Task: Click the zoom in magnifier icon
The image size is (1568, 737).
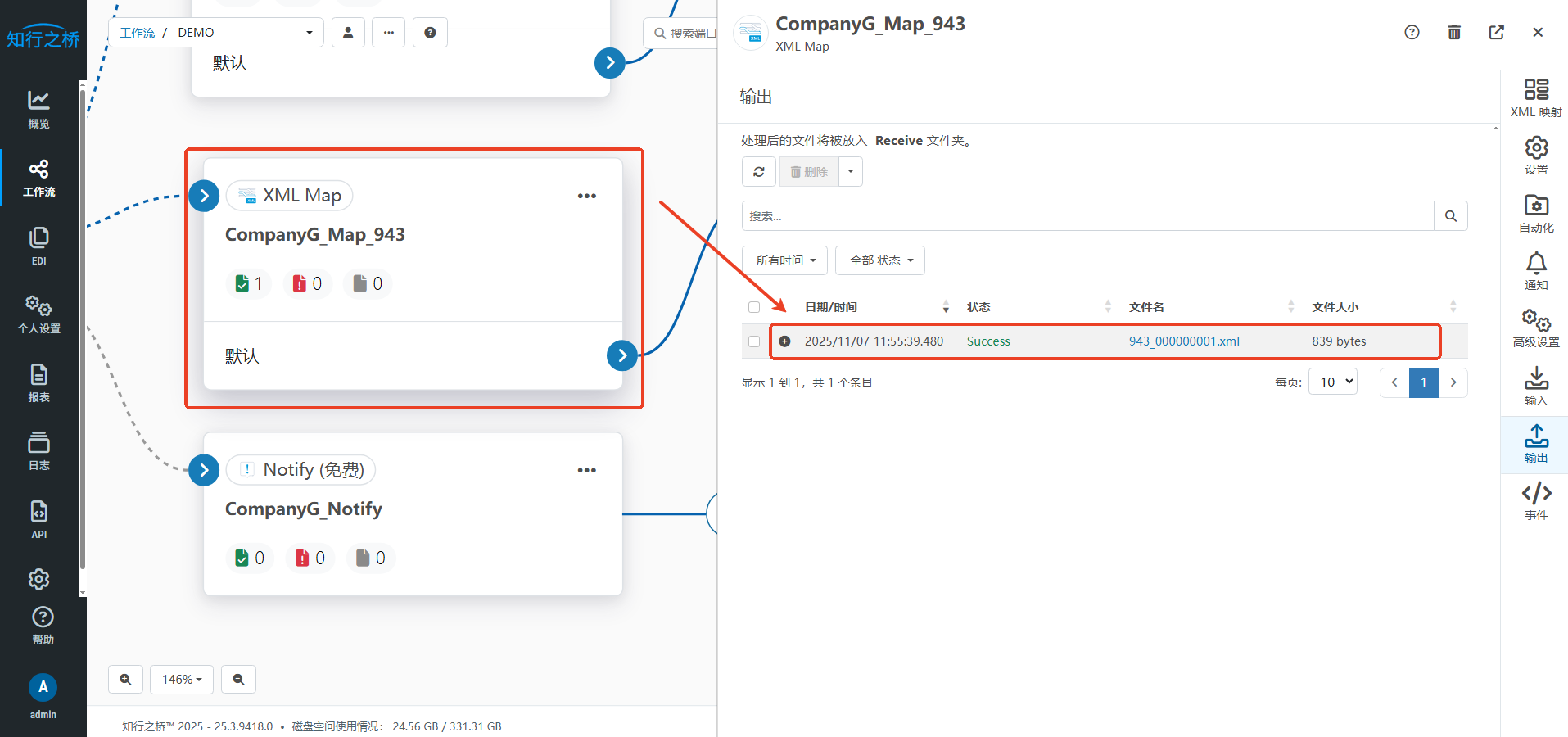Action: coord(125,679)
